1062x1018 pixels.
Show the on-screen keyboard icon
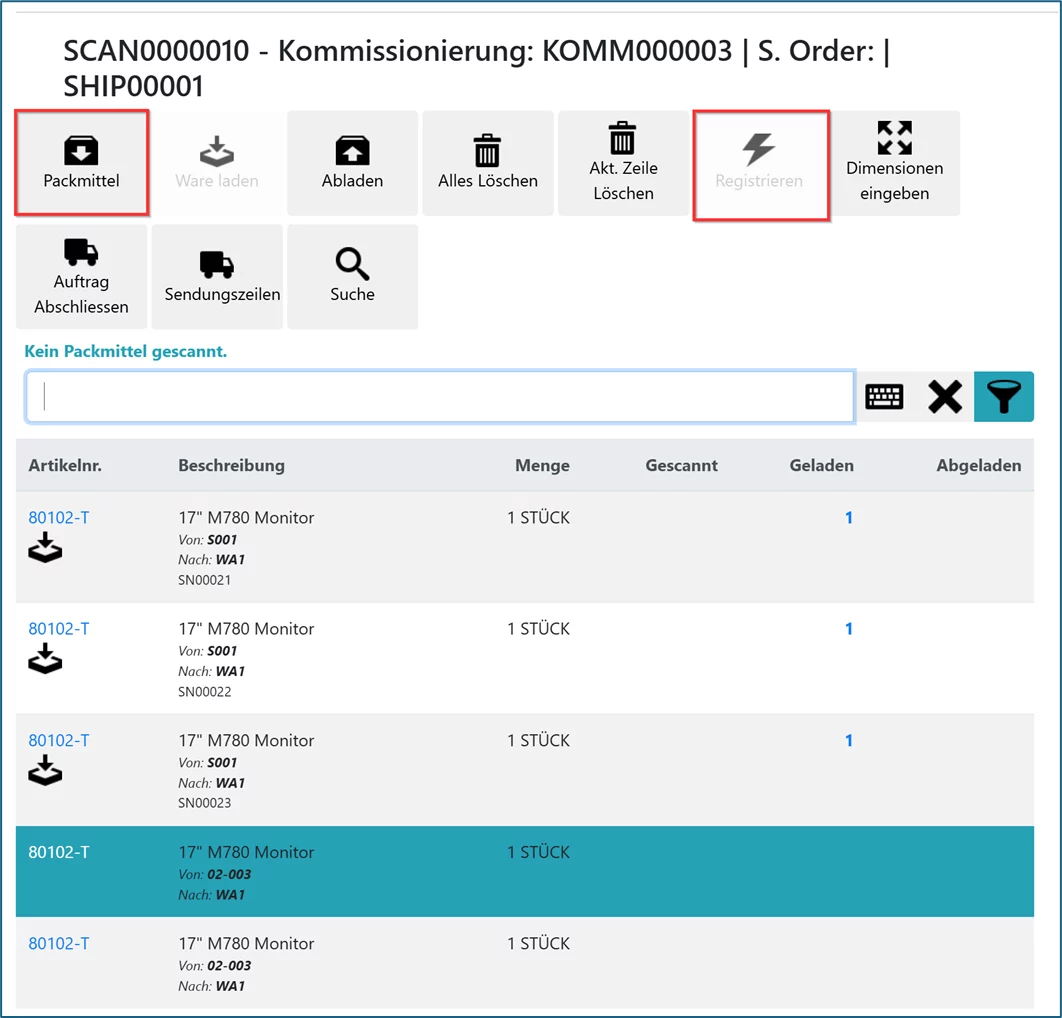coord(884,397)
